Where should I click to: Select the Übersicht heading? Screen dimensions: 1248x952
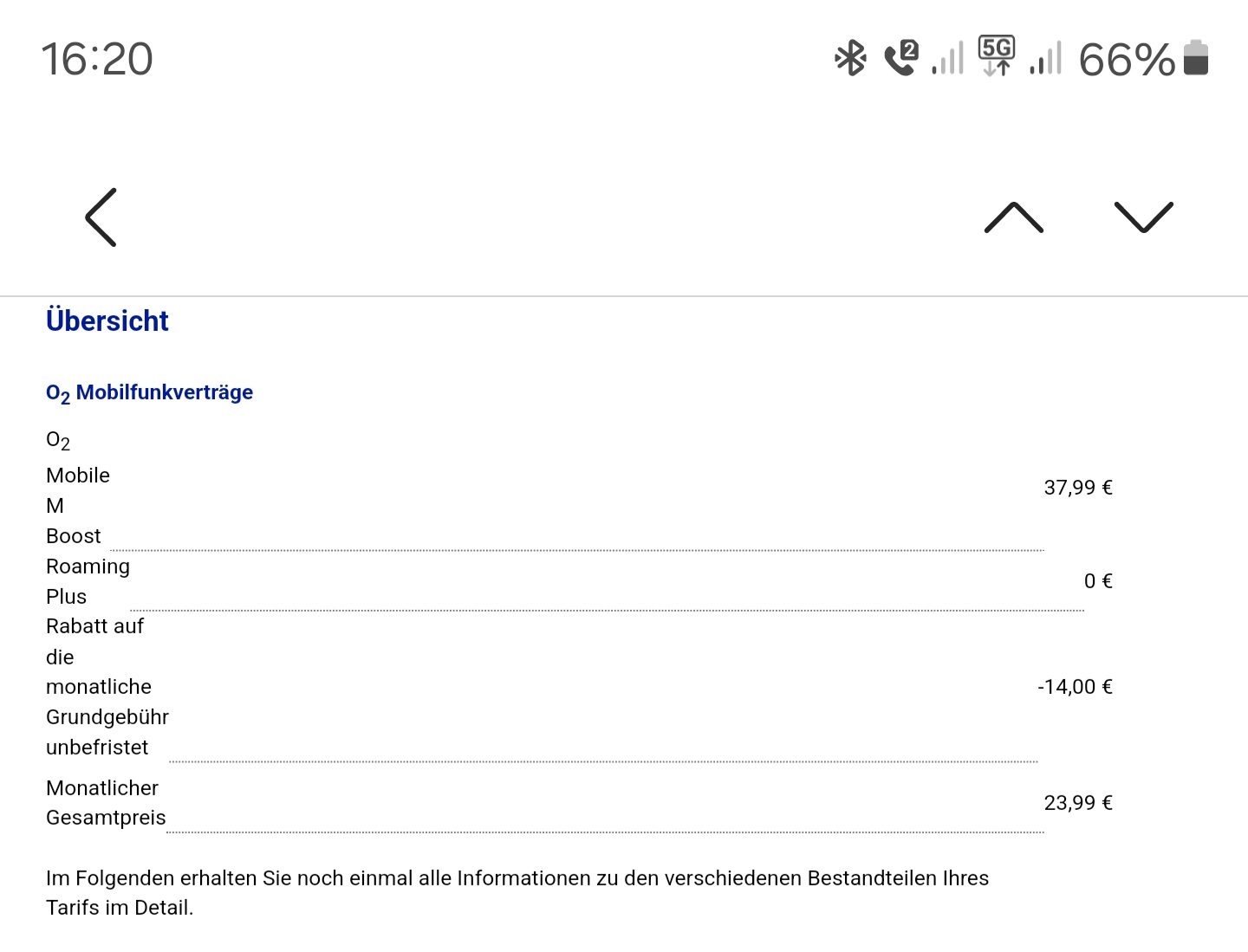[x=107, y=321]
